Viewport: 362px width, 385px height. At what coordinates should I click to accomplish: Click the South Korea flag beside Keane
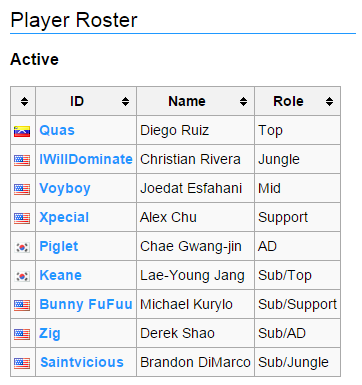(22, 276)
